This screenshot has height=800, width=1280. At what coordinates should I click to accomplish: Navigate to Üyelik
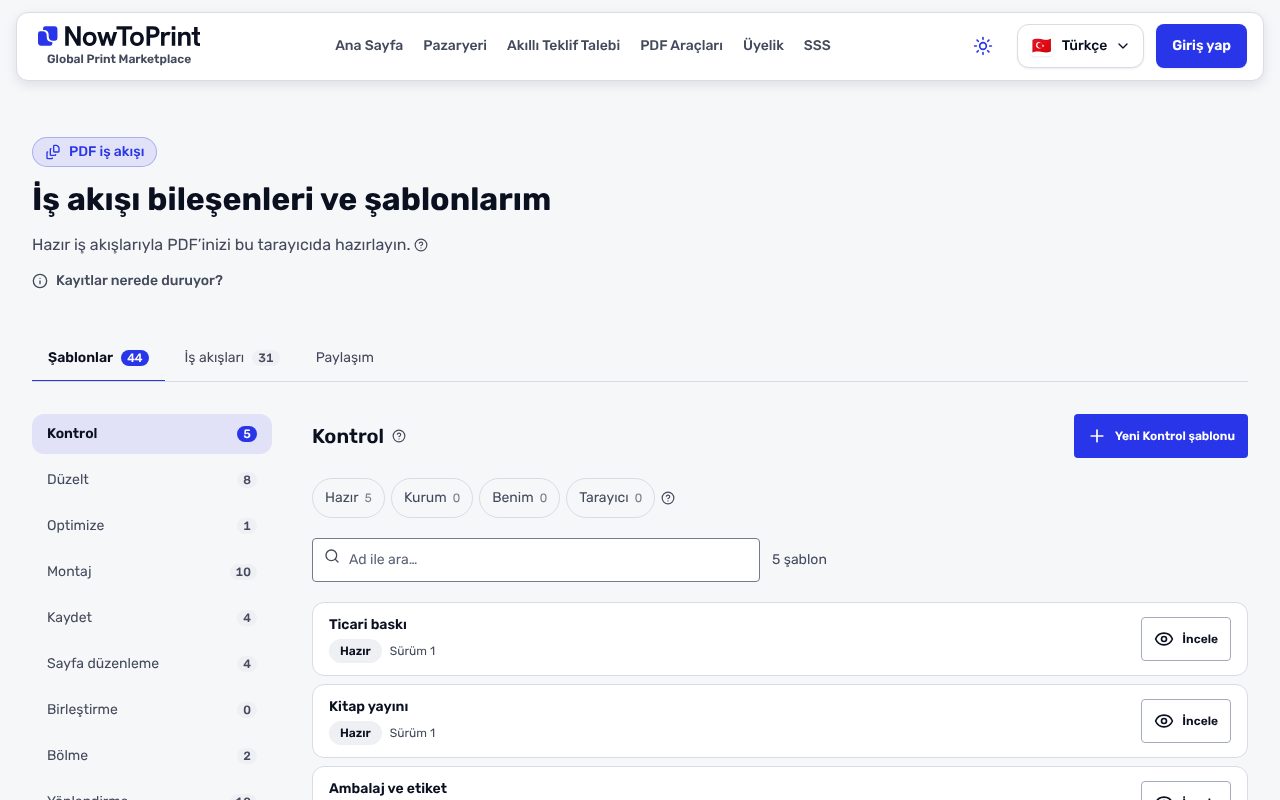[763, 45]
